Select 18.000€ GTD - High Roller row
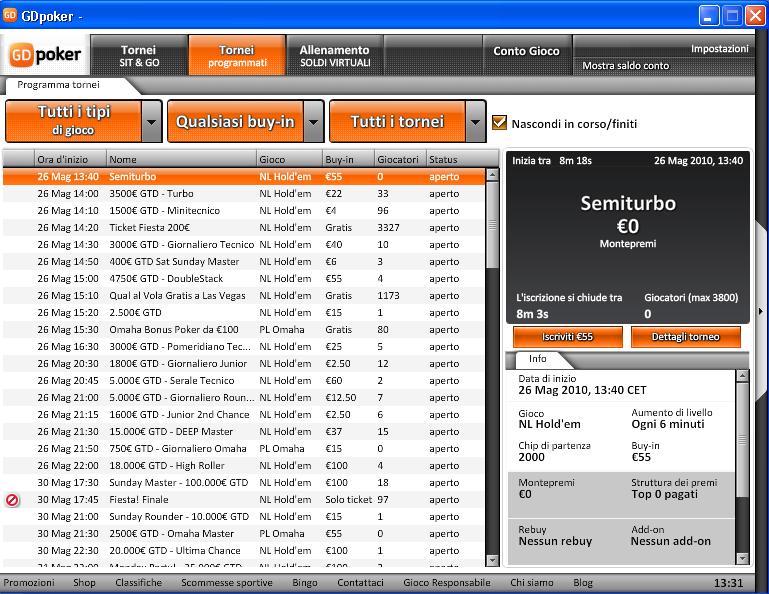 [x=244, y=465]
